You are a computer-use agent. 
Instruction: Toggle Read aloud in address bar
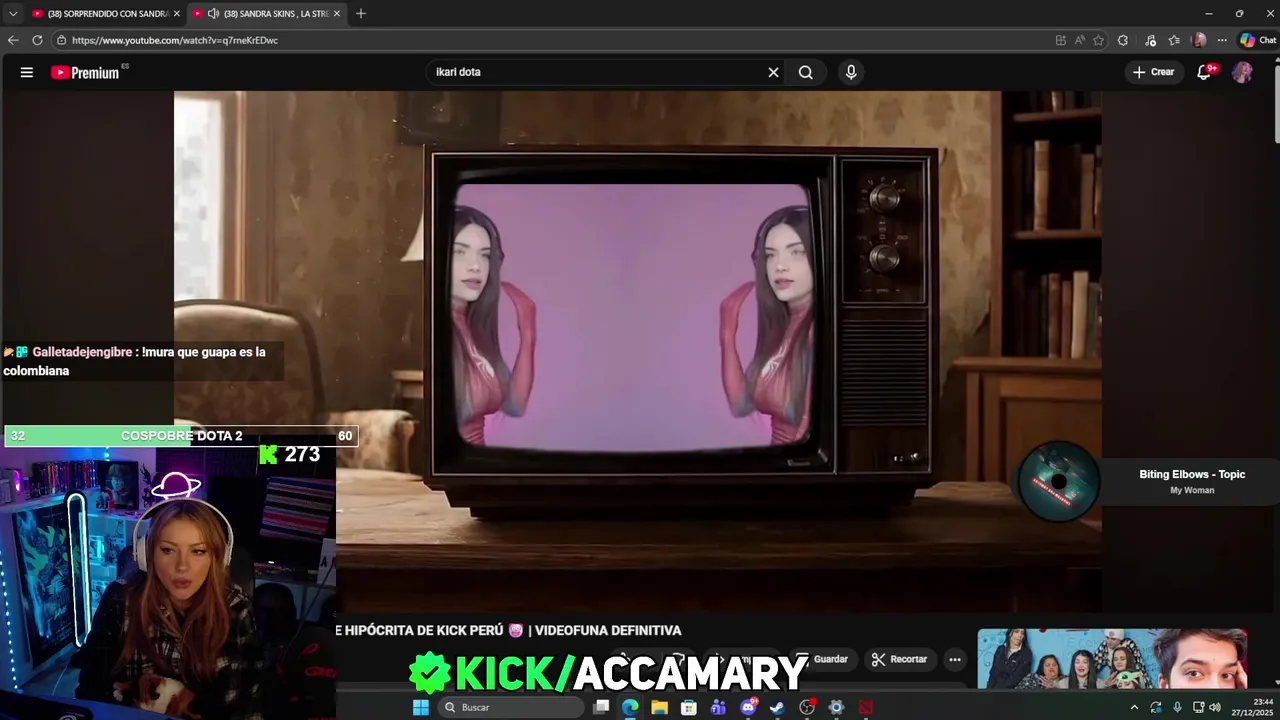[1080, 40]
